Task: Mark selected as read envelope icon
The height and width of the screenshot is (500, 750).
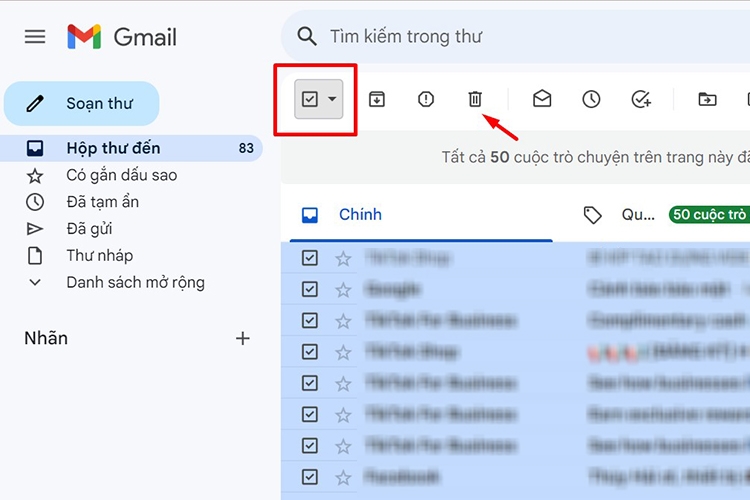Action: coord(542,99)
